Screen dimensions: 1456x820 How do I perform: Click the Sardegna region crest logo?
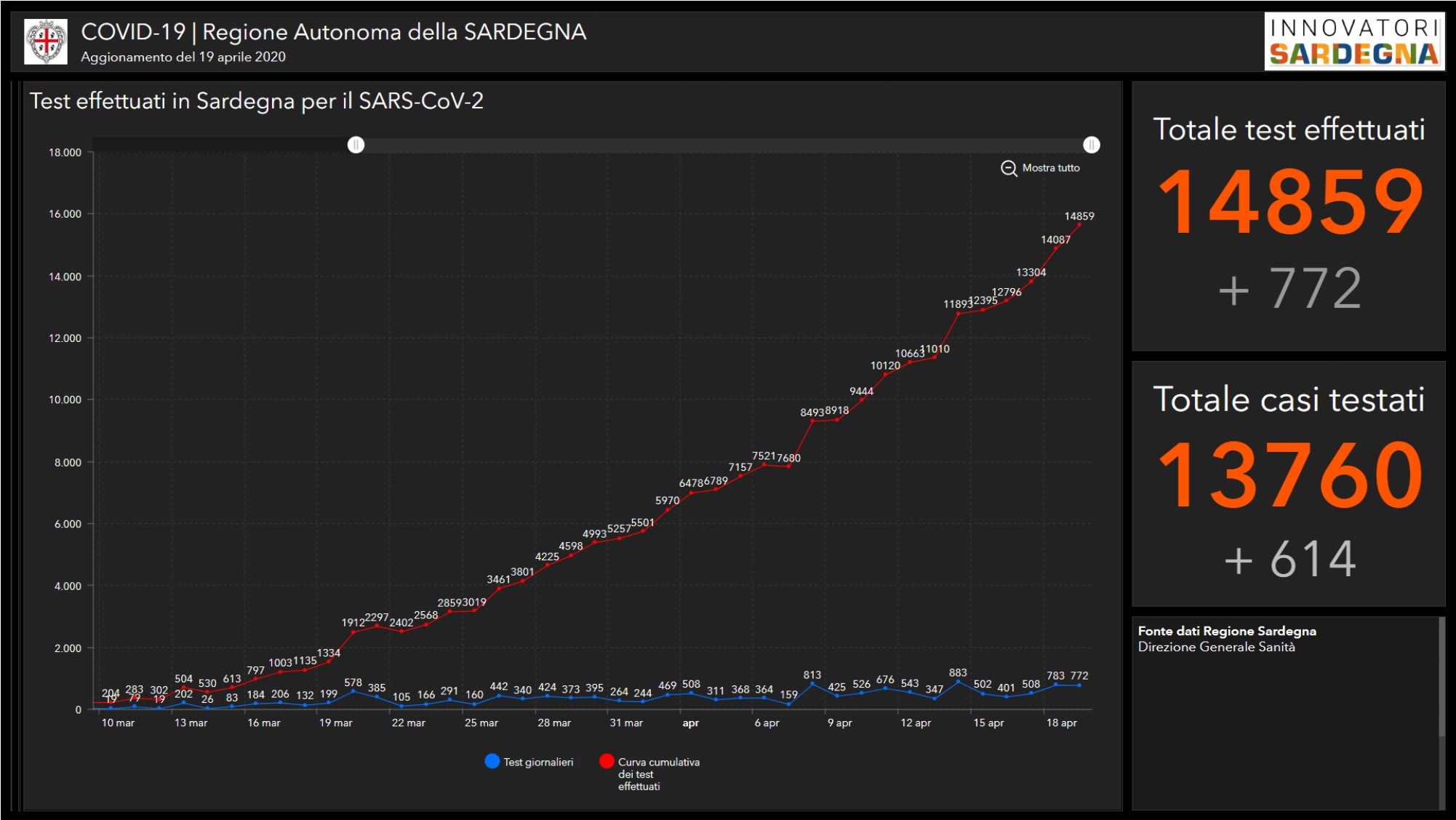[x=47, y=41]
